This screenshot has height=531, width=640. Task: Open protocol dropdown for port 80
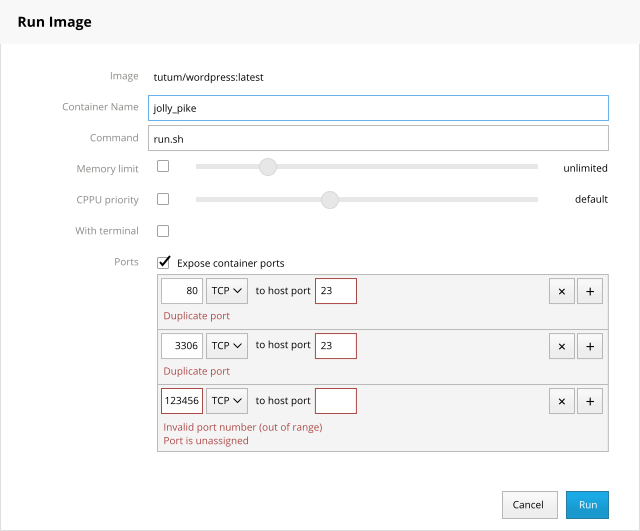coord(227,291)
